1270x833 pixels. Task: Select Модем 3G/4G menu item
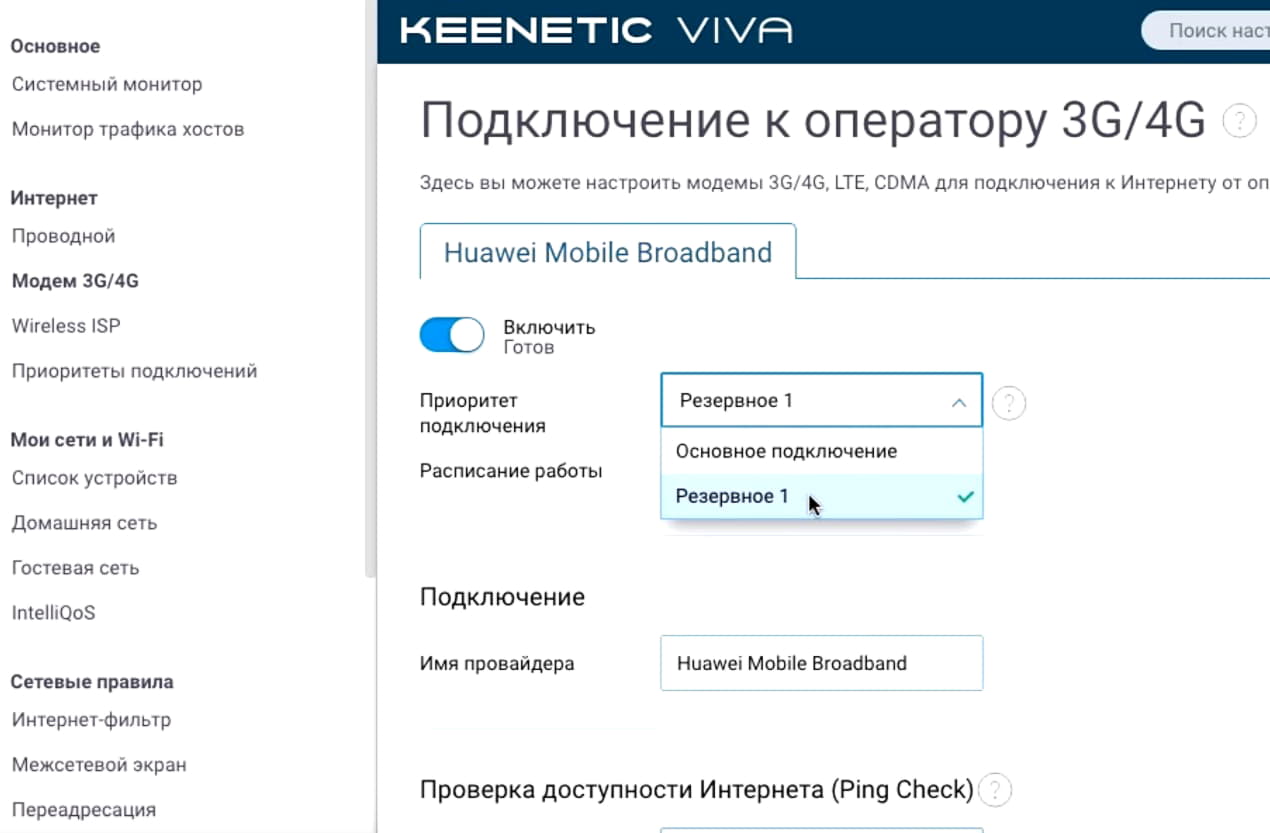pyautogui.click(x=75, y=281)
